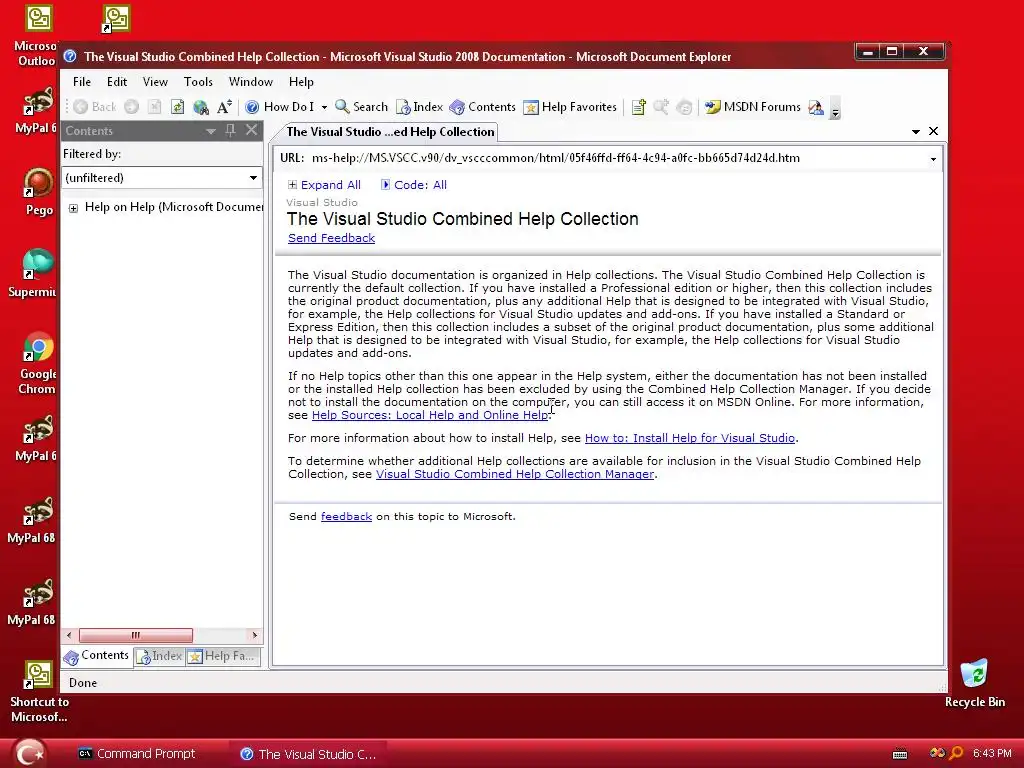Click the Home globe toolbar icon
The image size is (1024, 768).
pyautogui.click(x=201, y=106)
